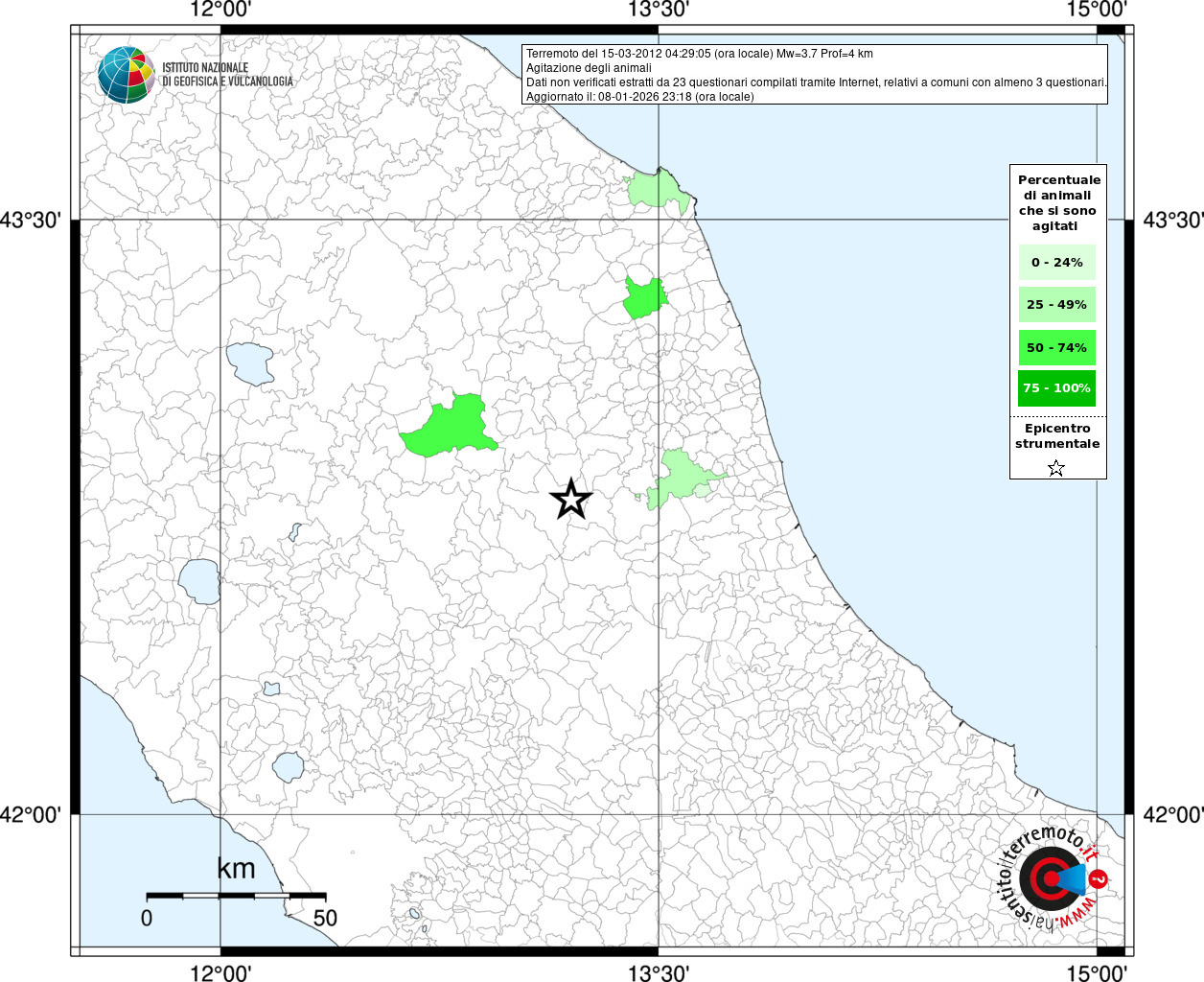1204x982 pixels.
Task: Click the top 13°30' longitude label
Action: coord(659,11)
